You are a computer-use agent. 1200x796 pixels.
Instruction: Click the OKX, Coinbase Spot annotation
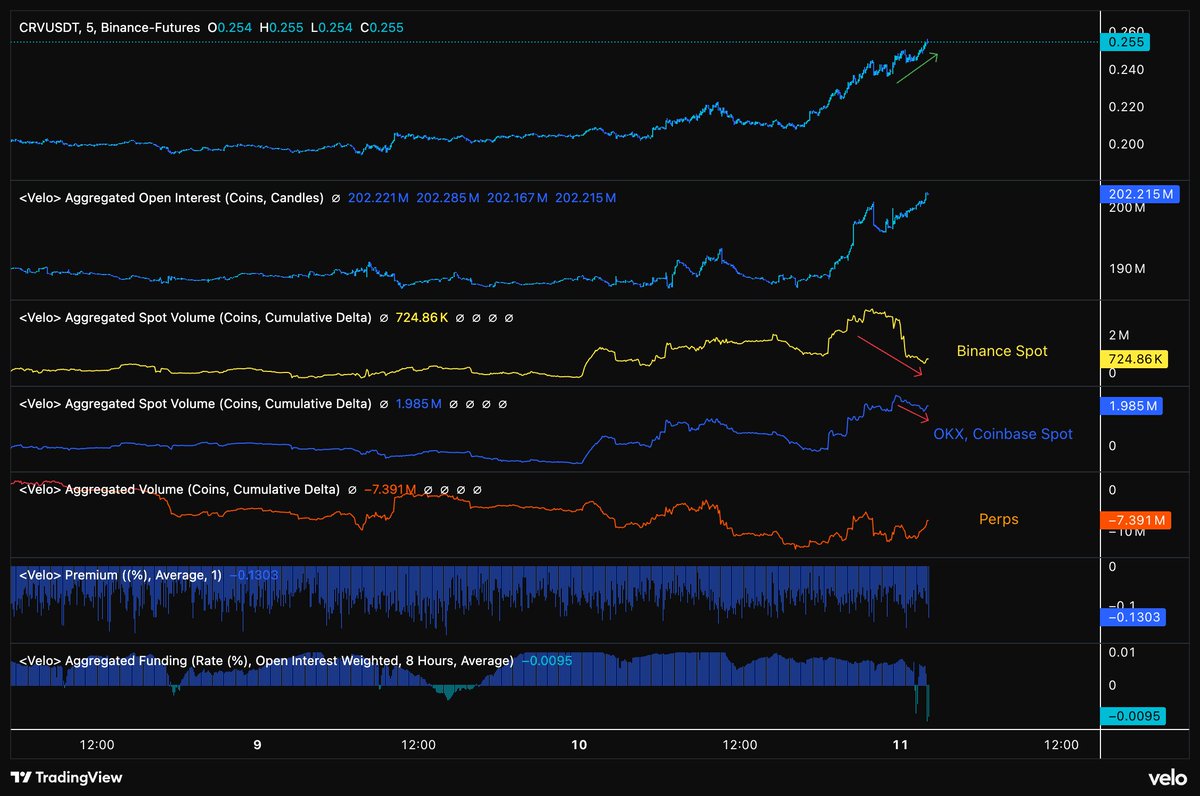pos(1003,434)
